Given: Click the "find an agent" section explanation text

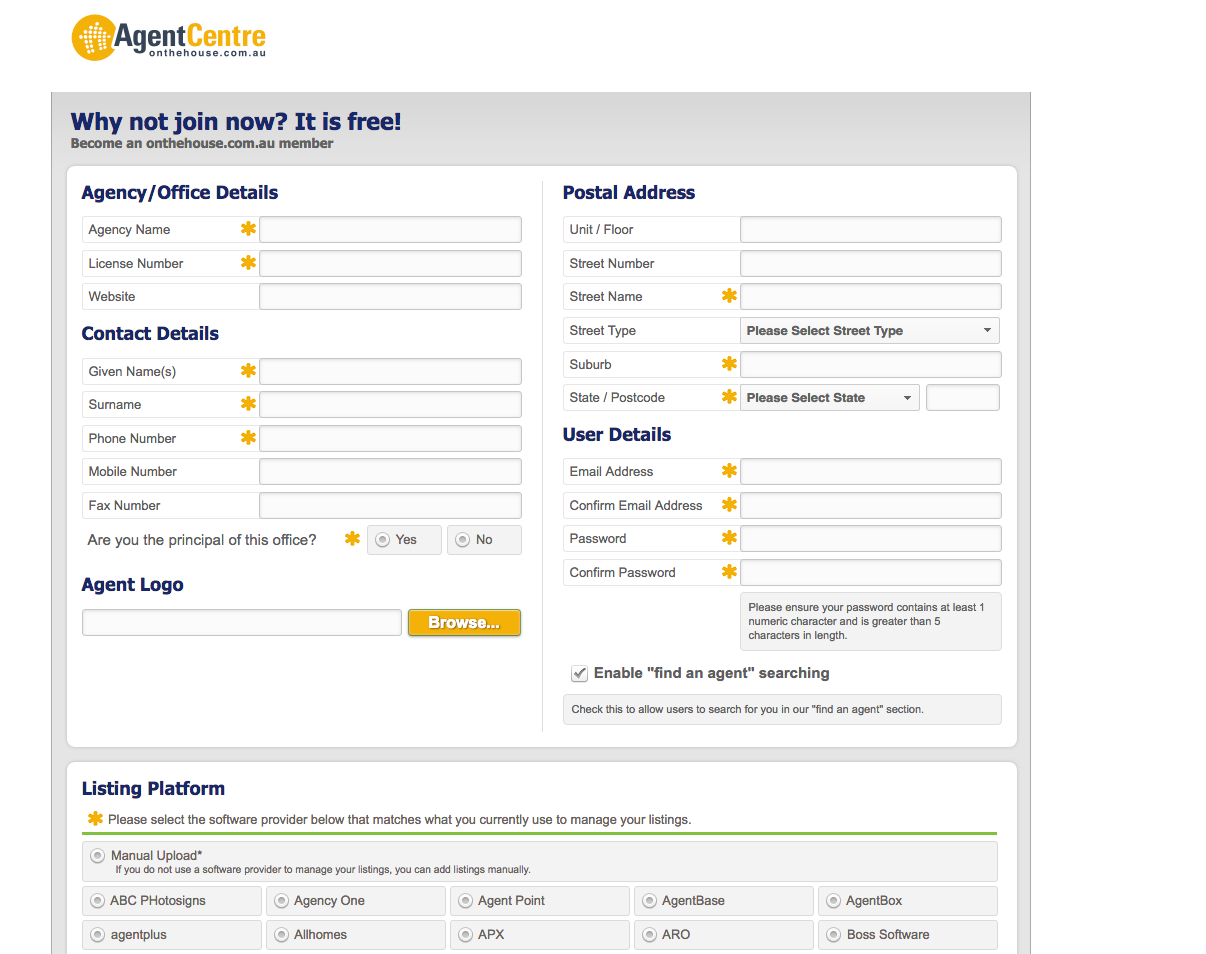Looking at the screenshot, I should click(x=748, y=710).
